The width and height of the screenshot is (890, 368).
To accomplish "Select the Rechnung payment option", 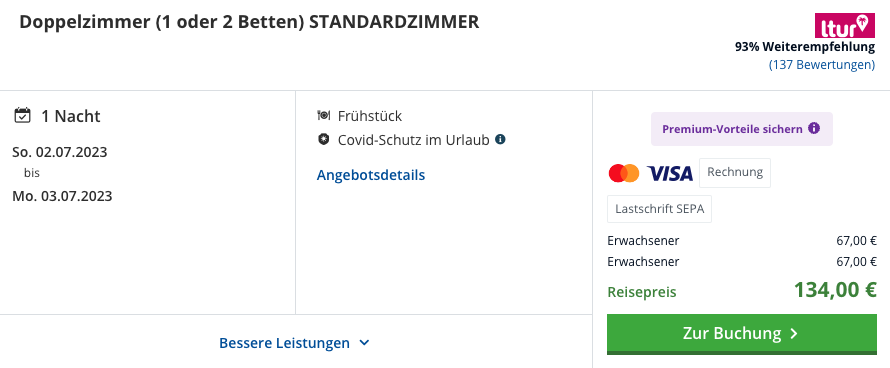I will 735,173.
